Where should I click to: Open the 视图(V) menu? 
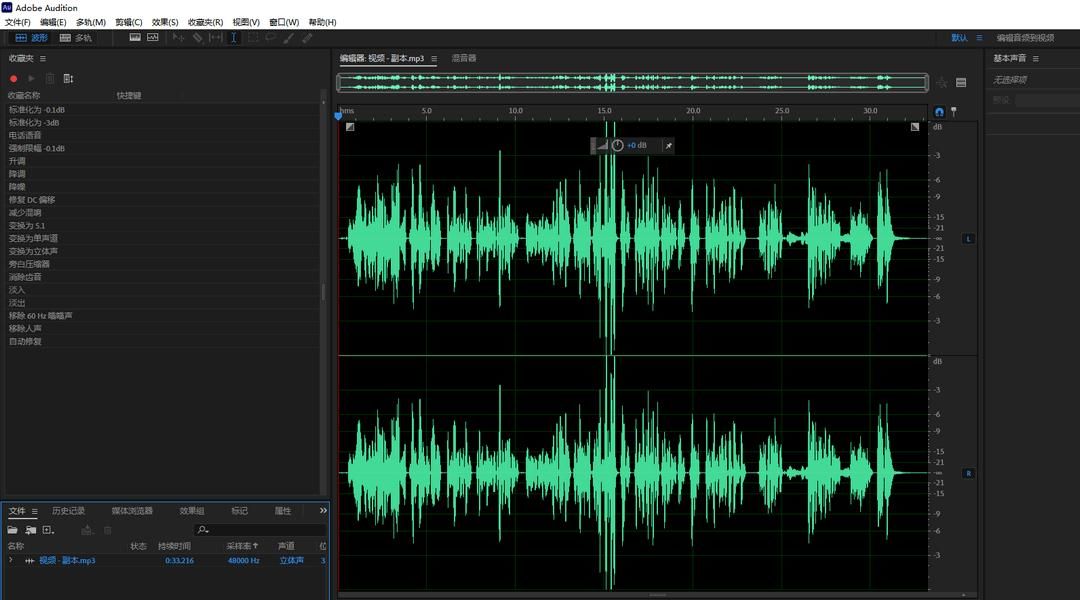[x=246, y=22]
